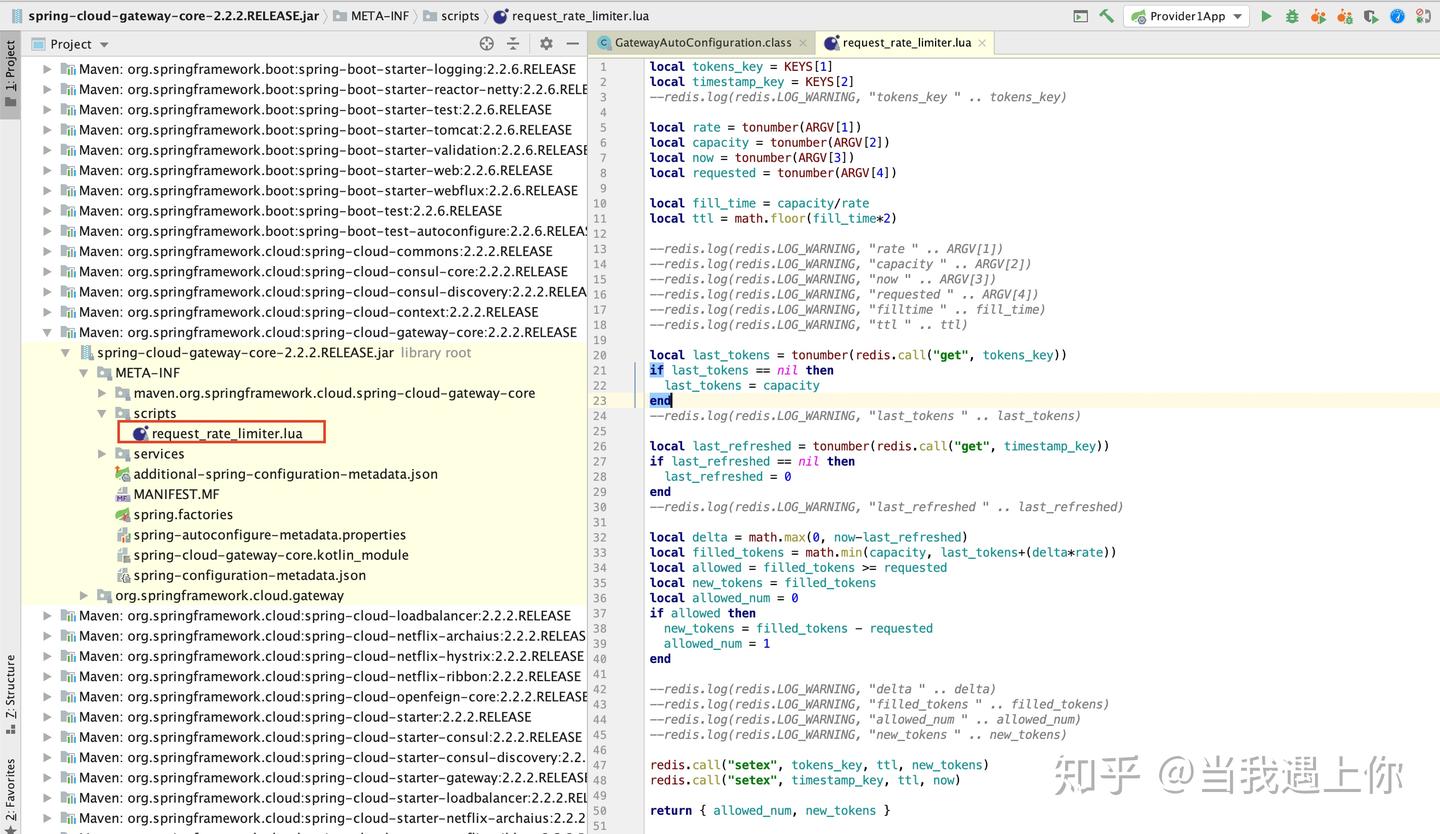This screenshot has width=1440, height=834.
Task: Select spring-cloud-gateway-core.kotlin_module file
Action: pyautogui.click(x=270, y=555)
